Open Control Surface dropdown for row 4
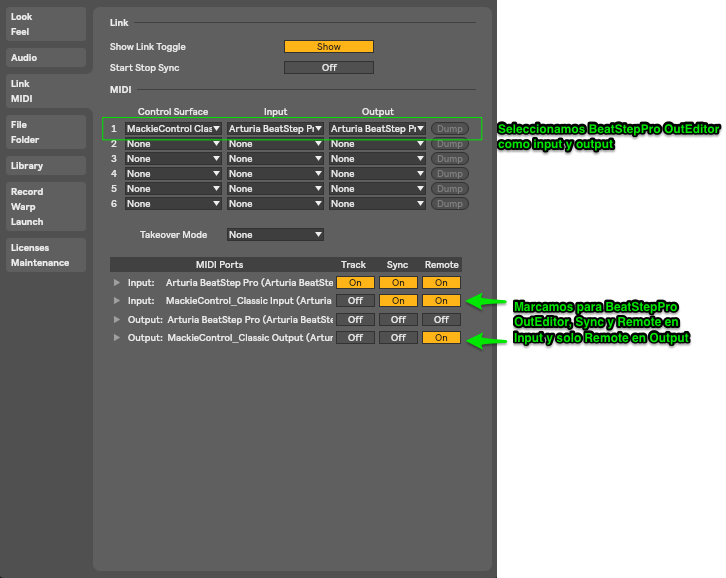The image size is (726, 578). [173, 174]
